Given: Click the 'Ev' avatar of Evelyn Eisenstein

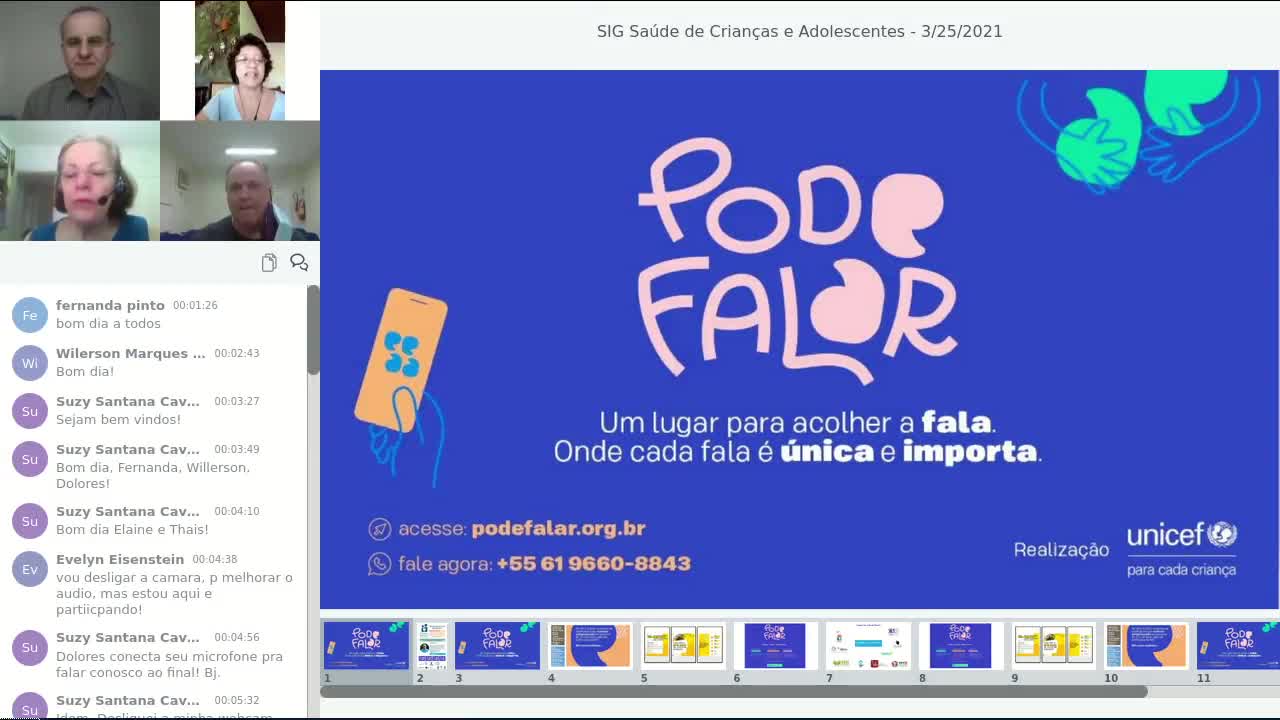Looking at the screenshot, I should pos(30,569).
